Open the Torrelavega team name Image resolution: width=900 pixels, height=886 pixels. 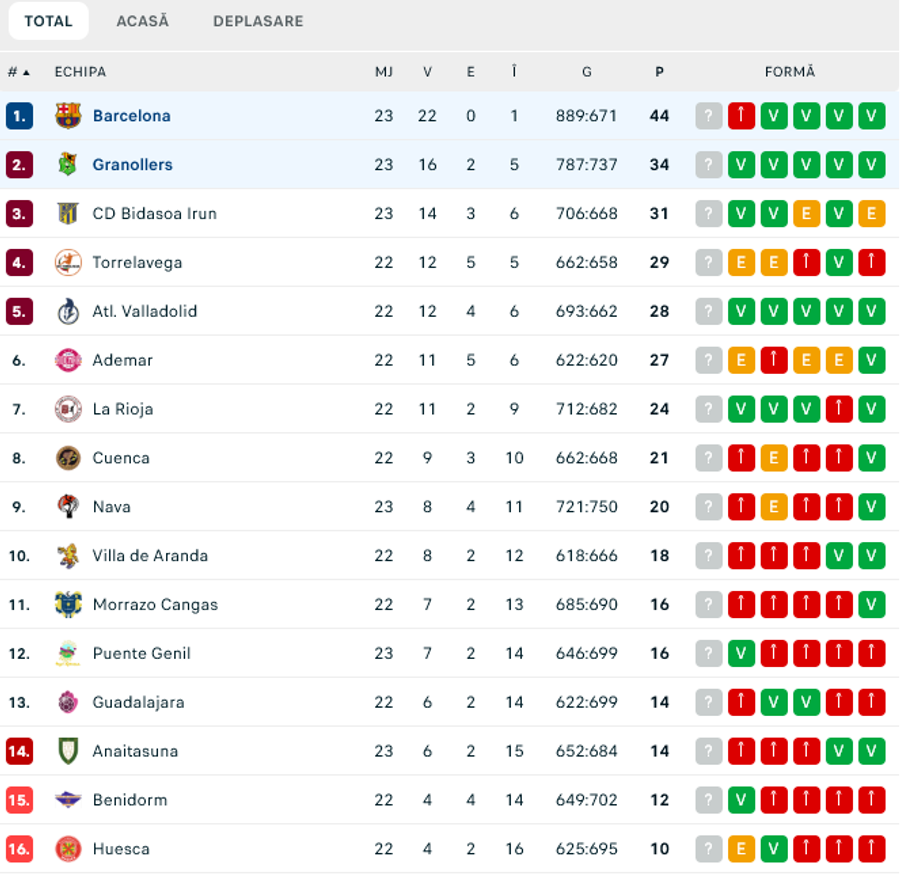137,262
